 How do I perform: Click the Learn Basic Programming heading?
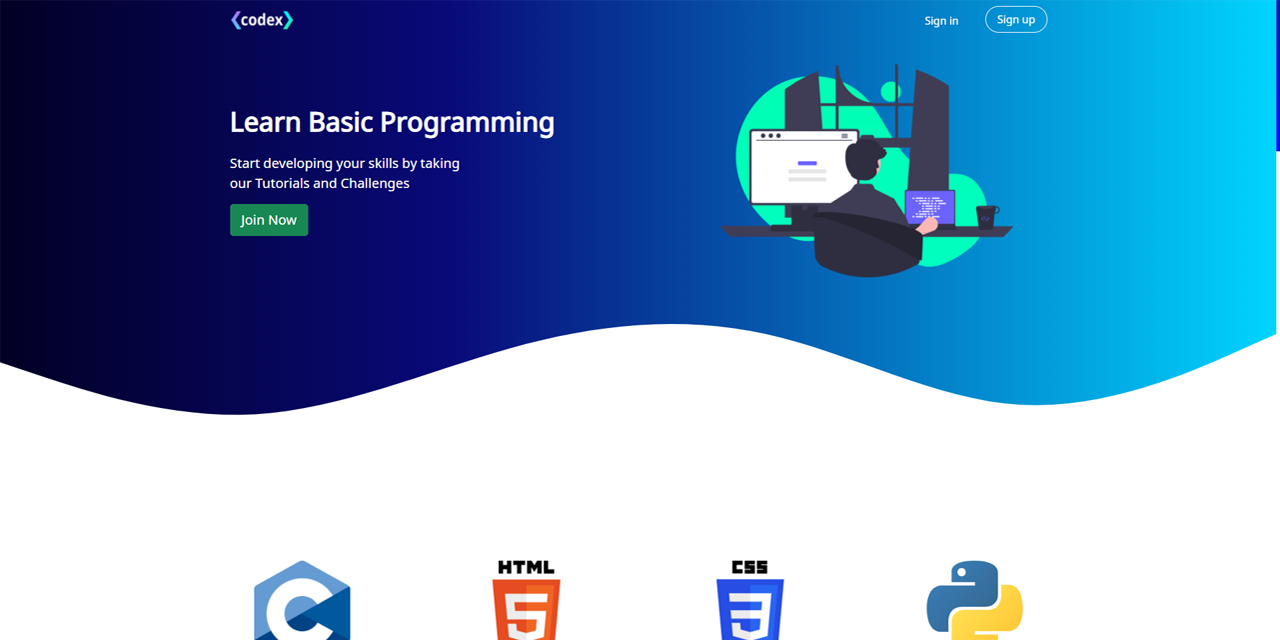(x=392, y=122)
